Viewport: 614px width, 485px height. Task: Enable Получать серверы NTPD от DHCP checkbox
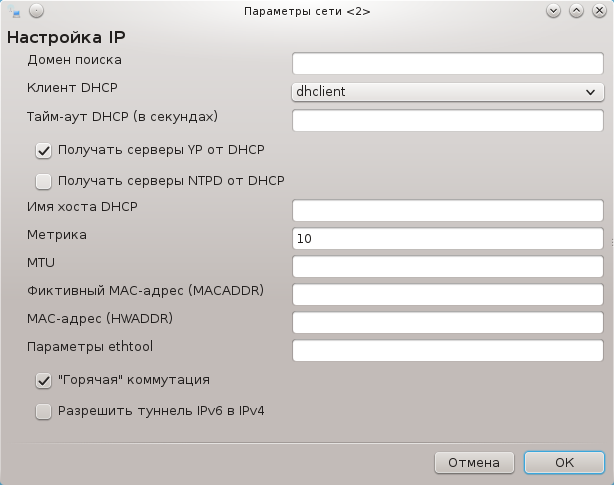pos(43,182)
